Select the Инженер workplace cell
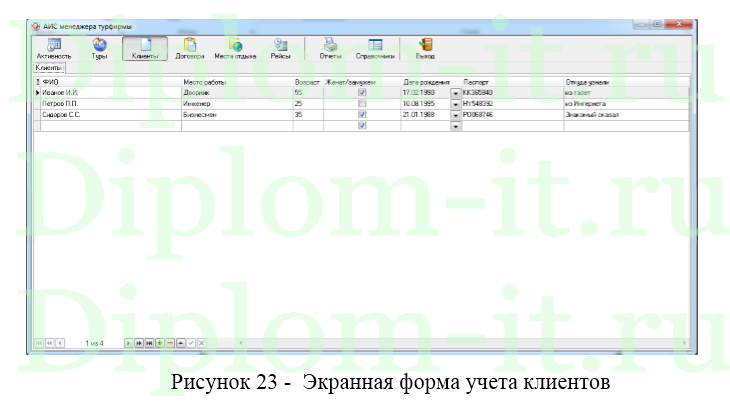Image resolution: width=730 pixels, height=411 pixels. (x=237, y=103)
